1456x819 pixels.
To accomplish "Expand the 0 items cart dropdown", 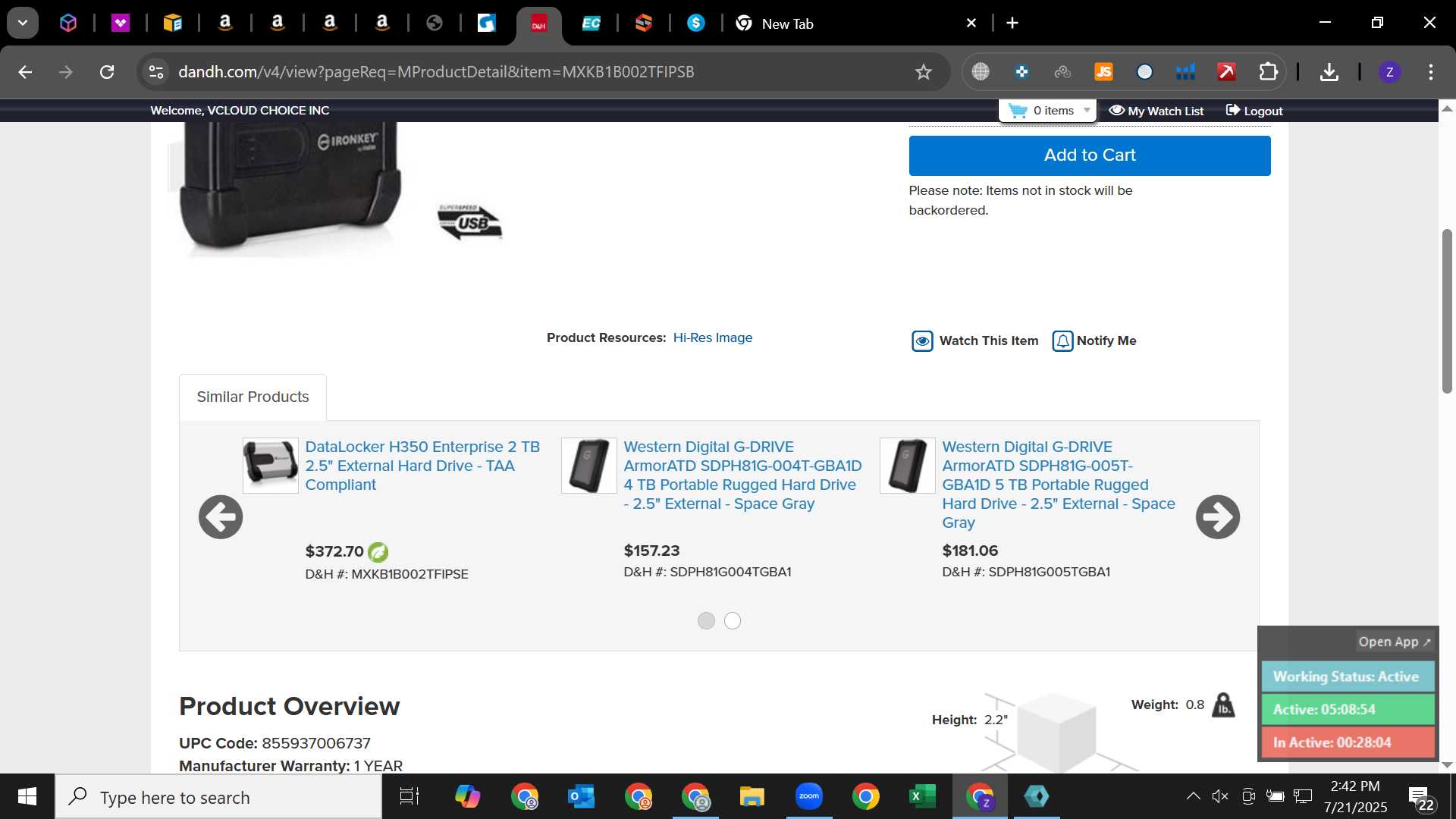I will point(1049,111).
